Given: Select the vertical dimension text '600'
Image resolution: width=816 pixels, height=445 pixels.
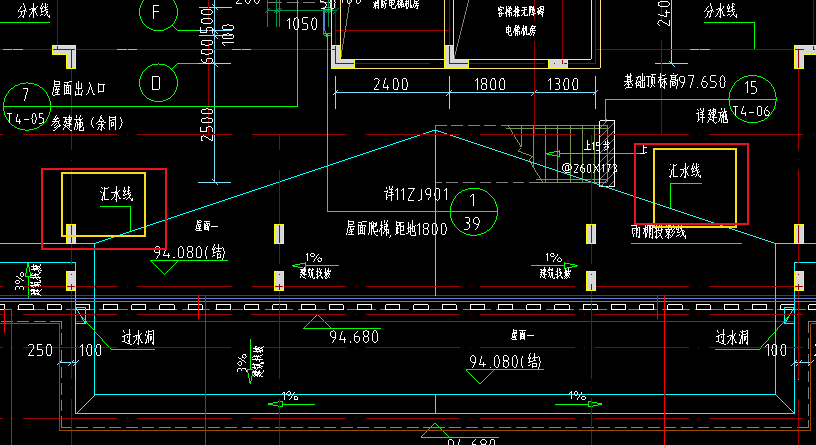Looking at the screenshot, I should [207, 52].
